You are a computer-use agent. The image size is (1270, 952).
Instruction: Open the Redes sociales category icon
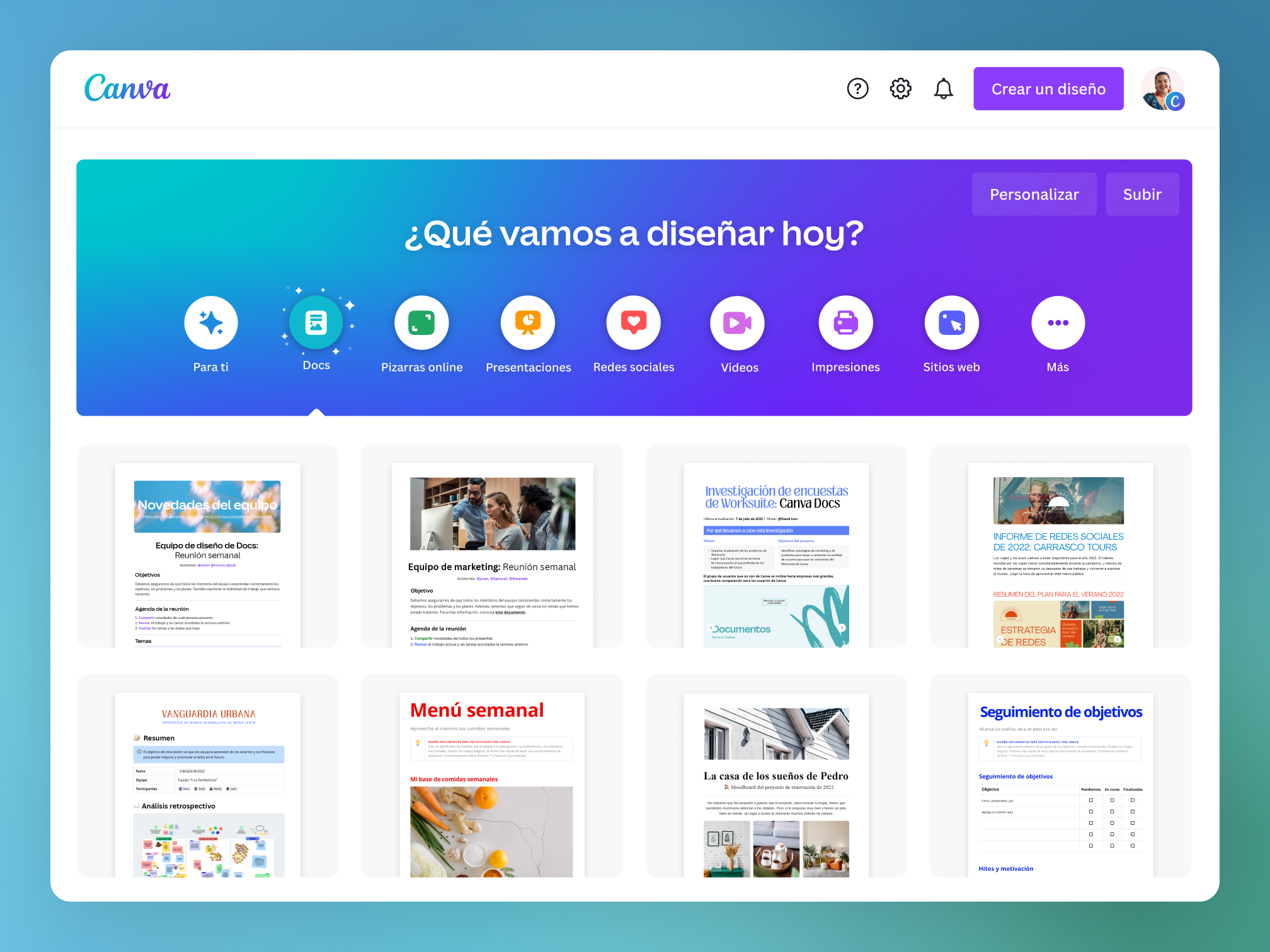click(x=633, y=322)
